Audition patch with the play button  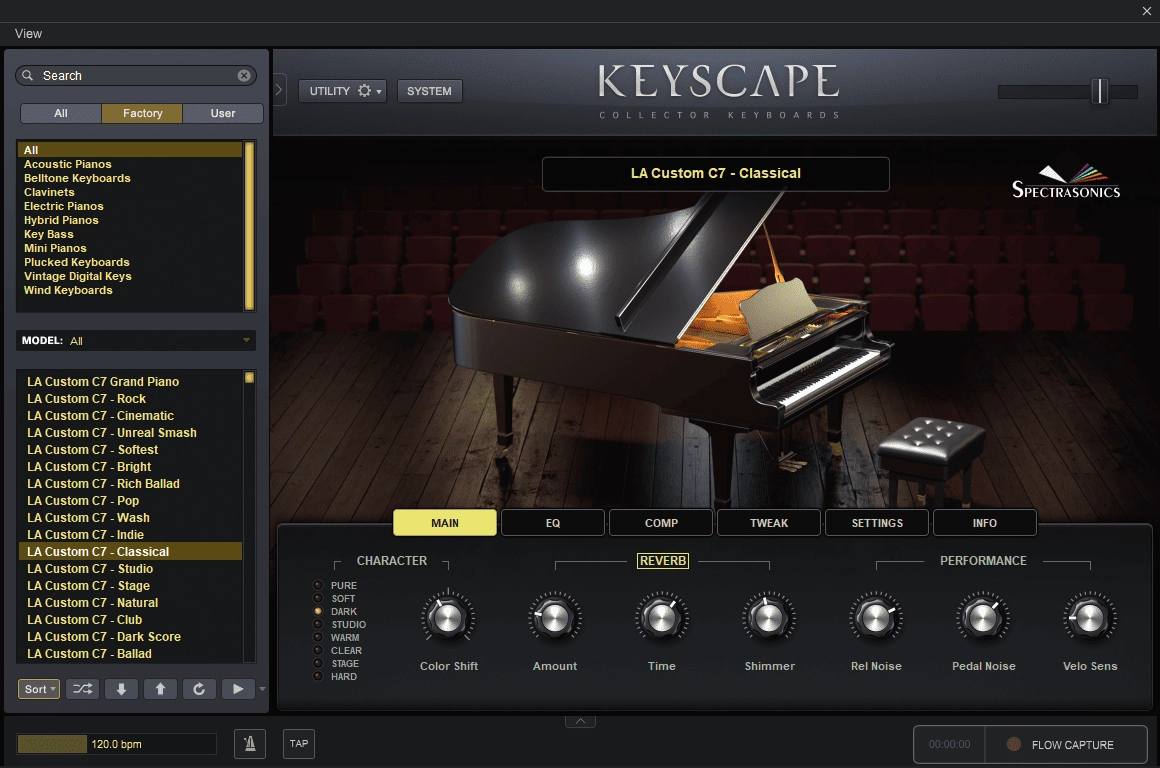tap(237, 689)
